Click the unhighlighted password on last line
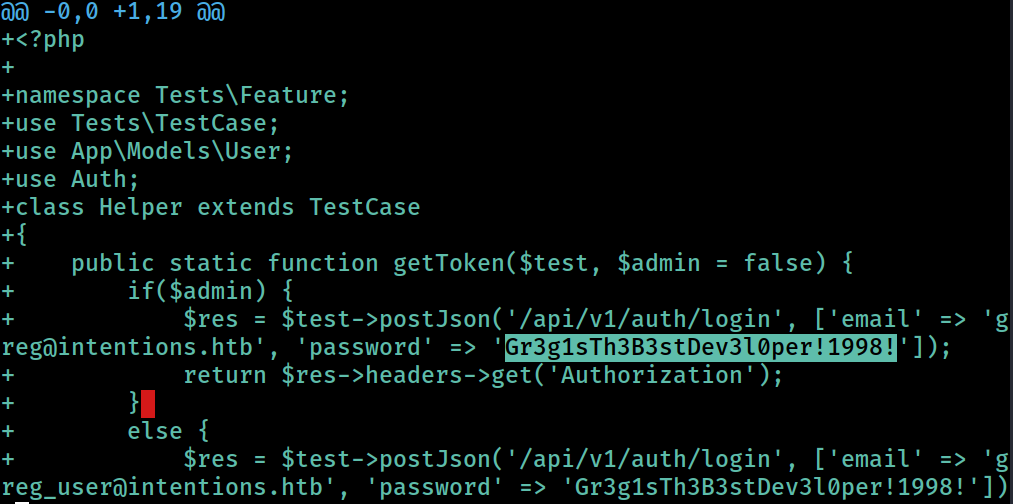The width and height of the screenshot is (1013, 504). [x=771, y=487]
